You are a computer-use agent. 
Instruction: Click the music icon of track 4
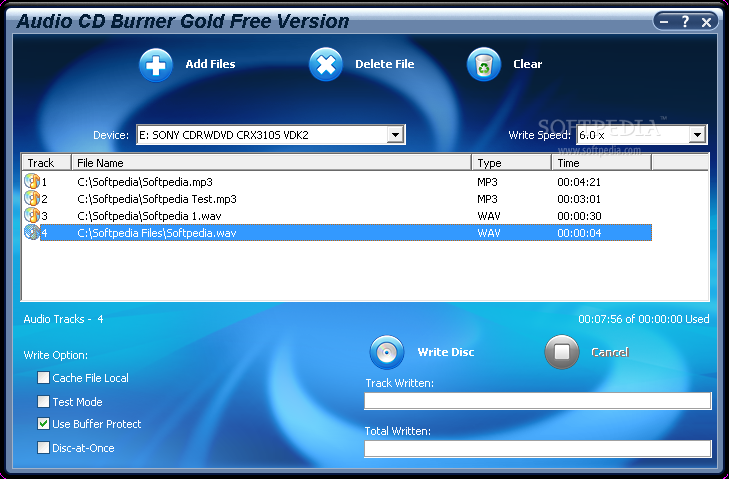(x=32, y=233)
